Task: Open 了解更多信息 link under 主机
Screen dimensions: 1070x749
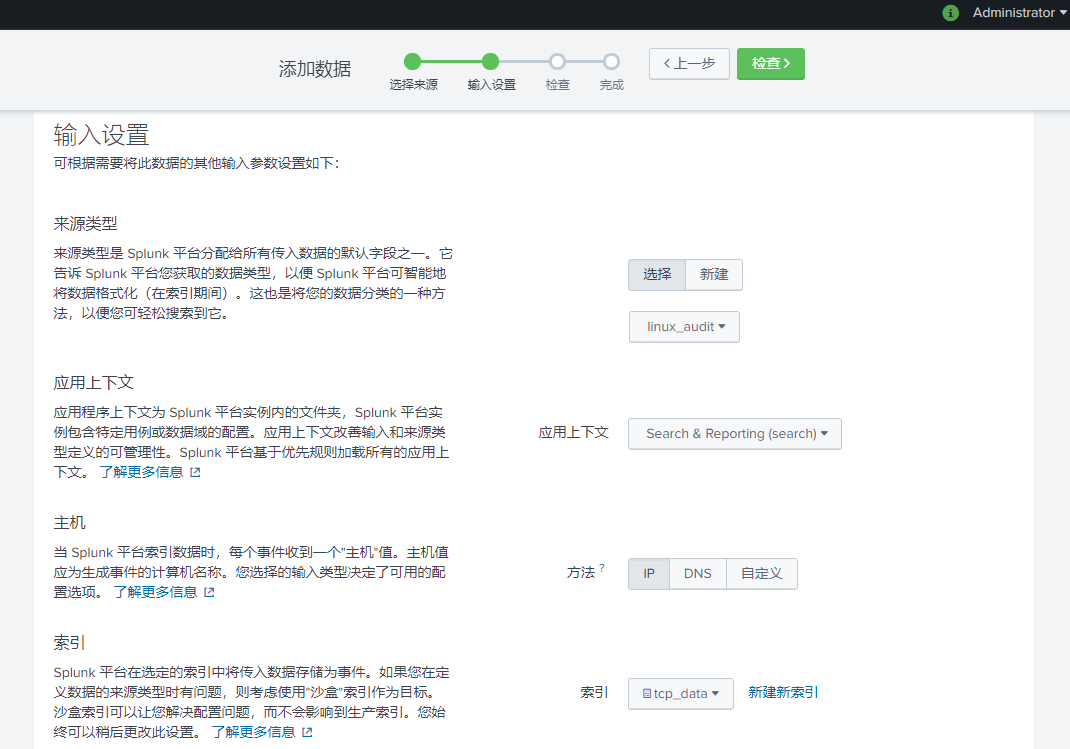Action: pos(156,592)
